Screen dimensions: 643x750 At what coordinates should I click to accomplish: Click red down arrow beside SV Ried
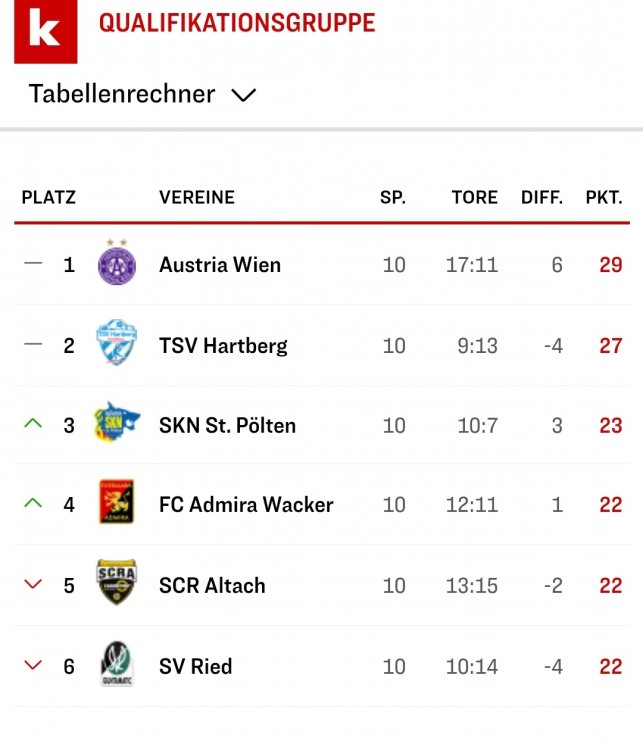click(33, 665)
